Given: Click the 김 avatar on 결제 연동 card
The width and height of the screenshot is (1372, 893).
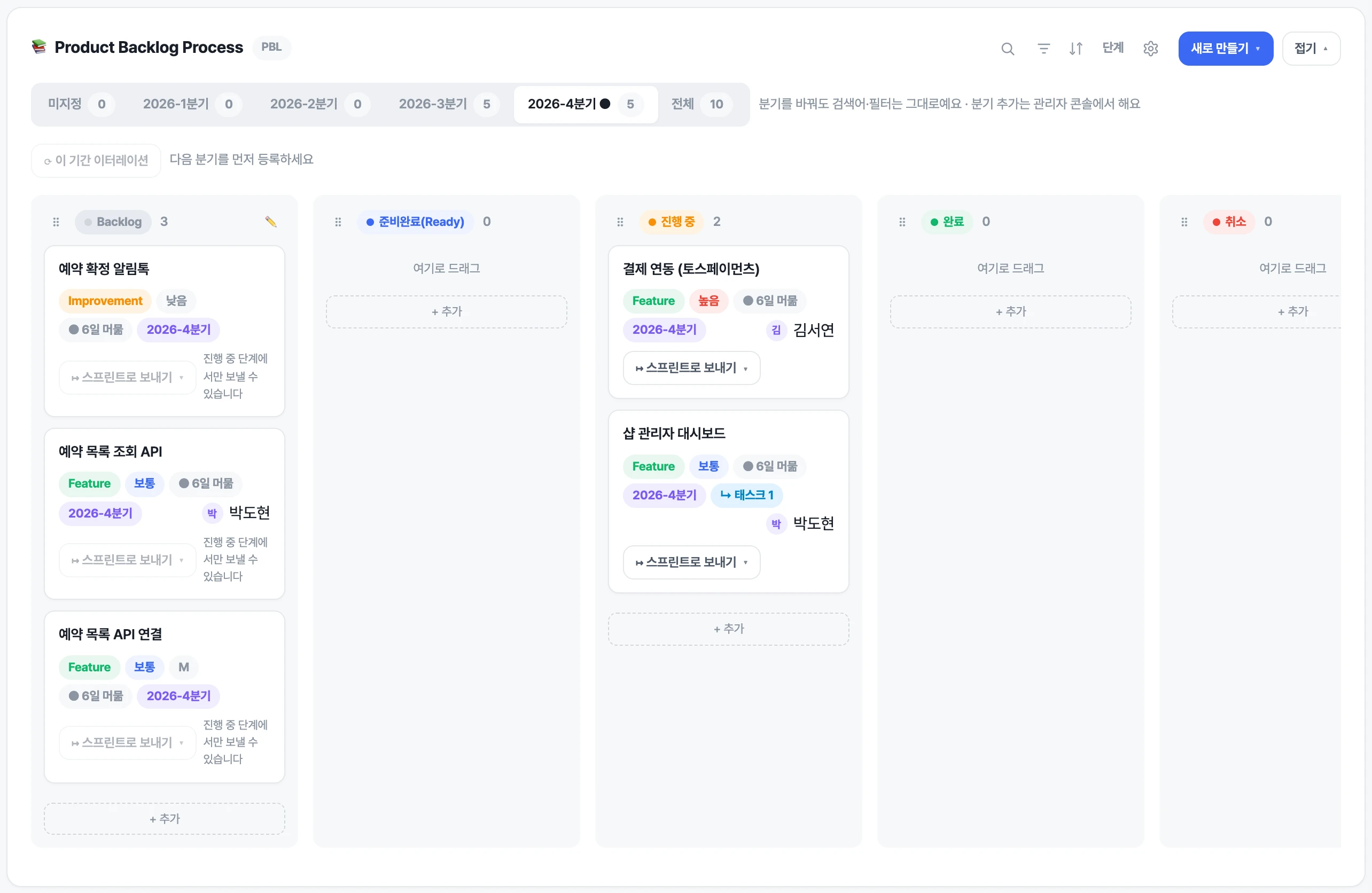Looking at the screenshot, I should click(776, 330).
